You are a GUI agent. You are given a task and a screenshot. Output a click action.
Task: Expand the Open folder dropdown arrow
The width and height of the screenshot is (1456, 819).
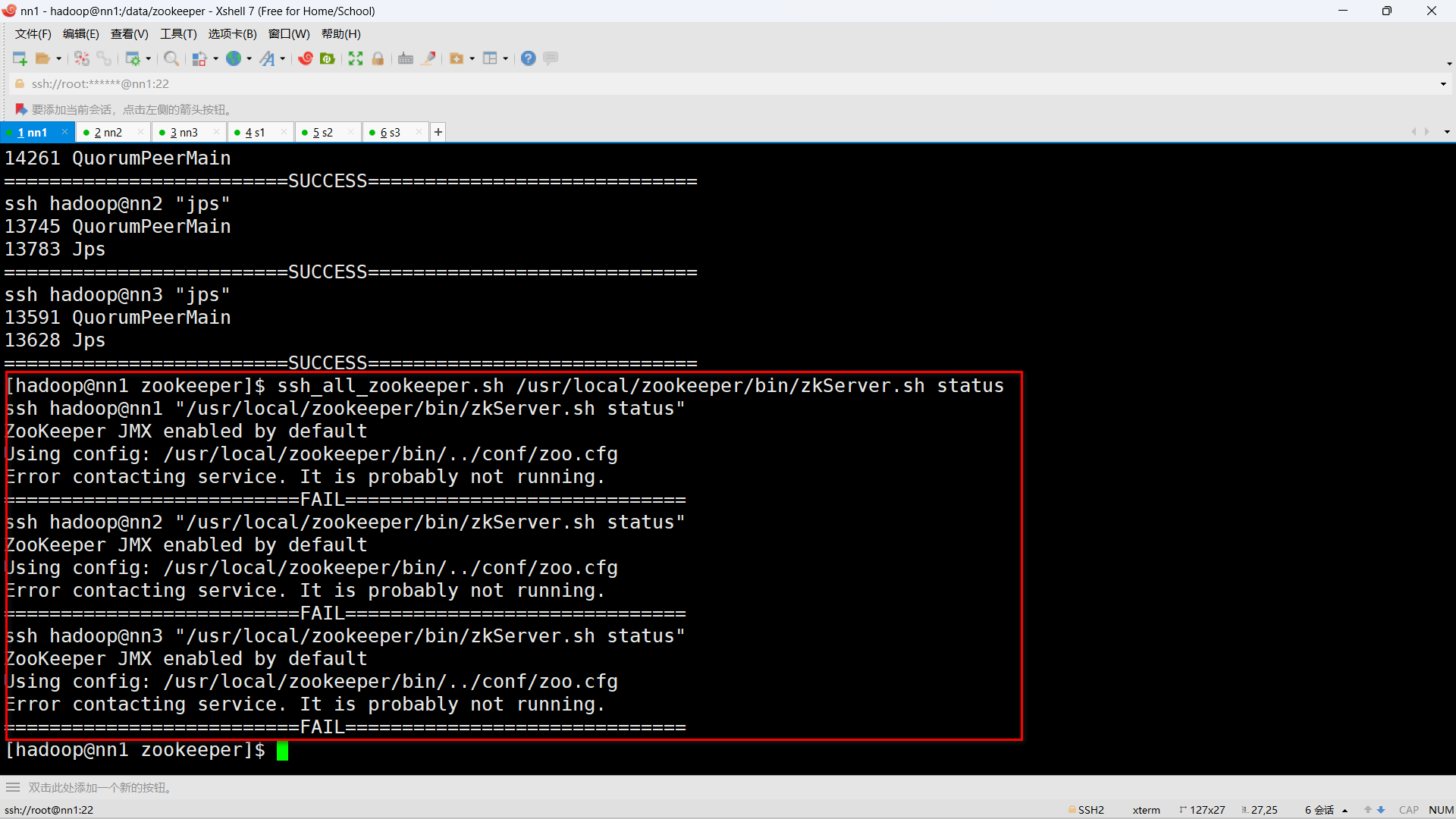click(x=58, y=58)
